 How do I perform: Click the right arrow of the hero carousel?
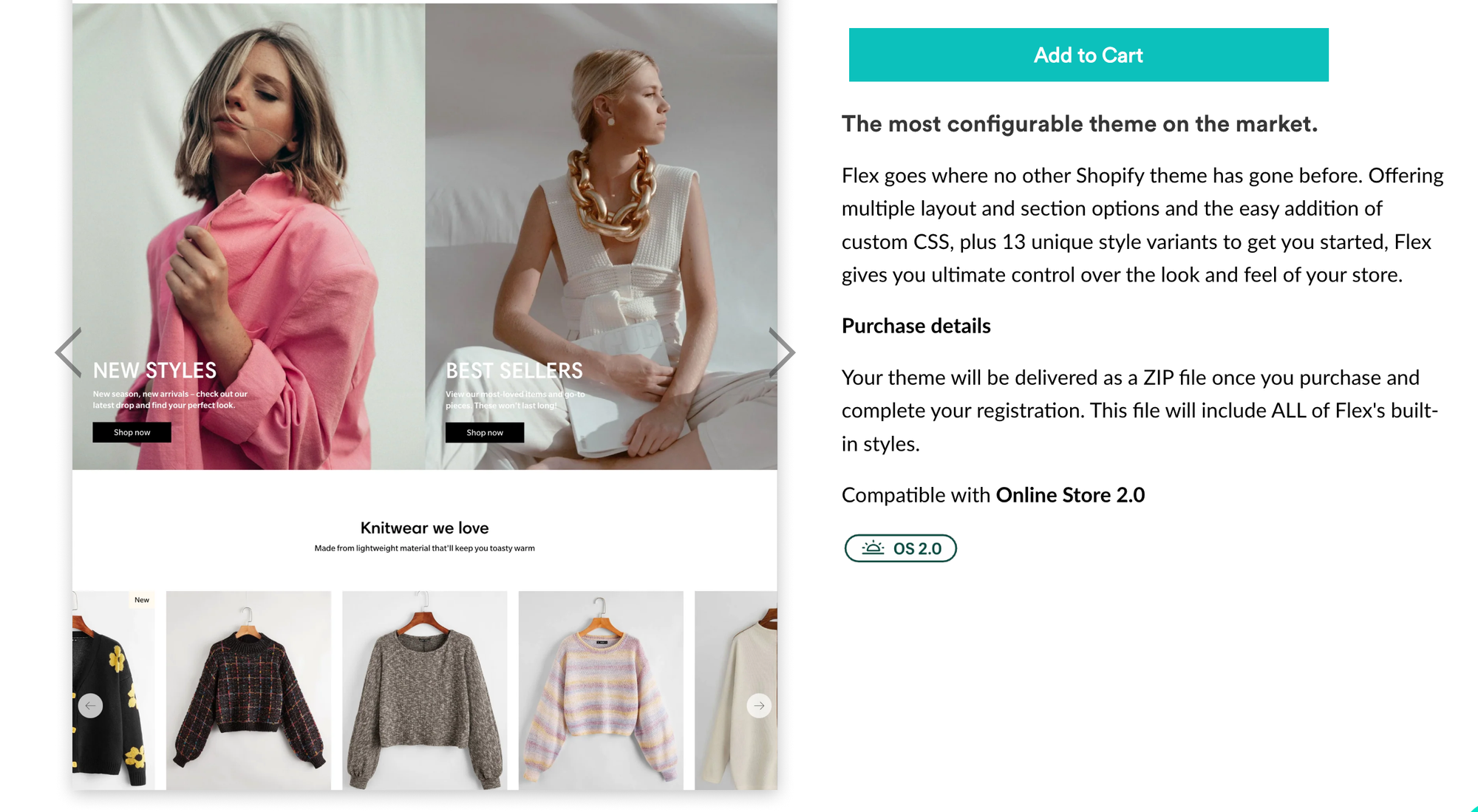[783, 352]
